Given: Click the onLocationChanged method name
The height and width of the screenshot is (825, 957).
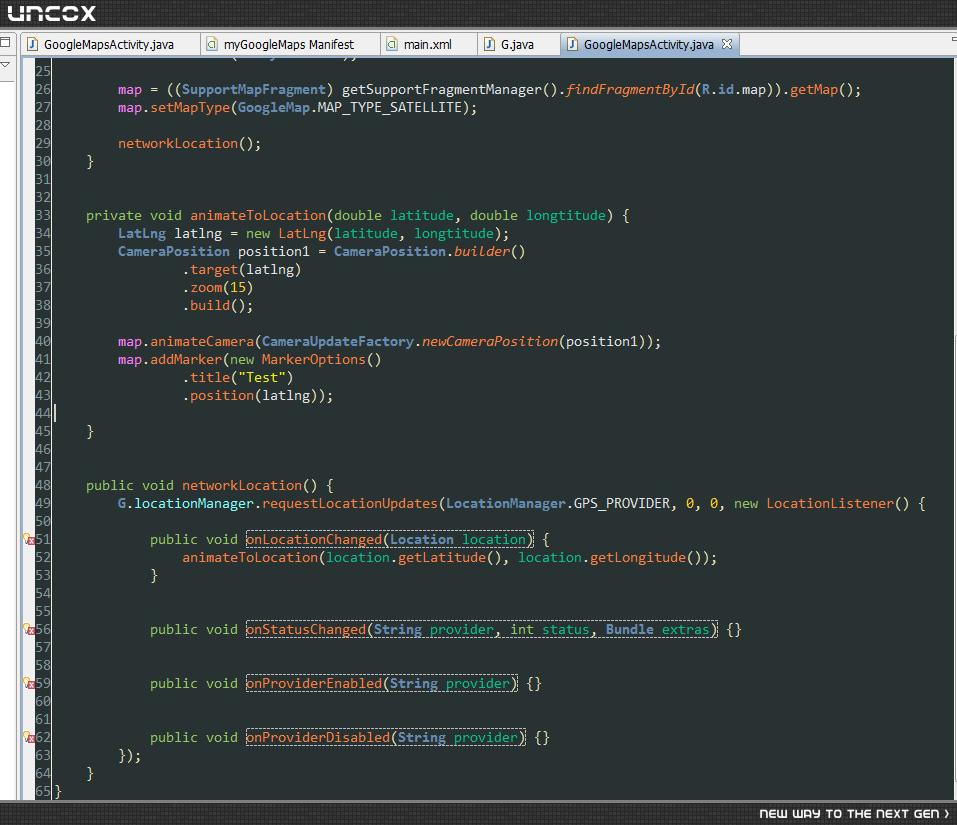Looking at the screenshot, I should click(x=314, y=539).
